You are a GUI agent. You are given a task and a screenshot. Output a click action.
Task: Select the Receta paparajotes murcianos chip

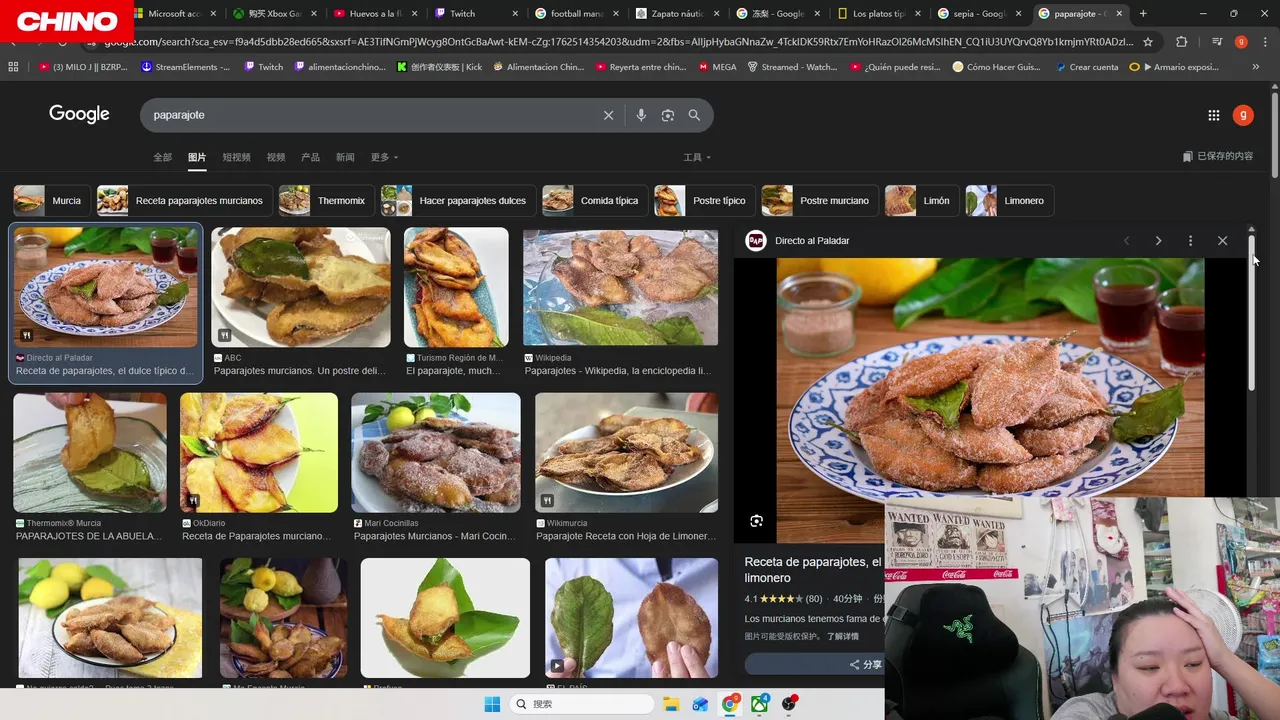coord(185,201)
